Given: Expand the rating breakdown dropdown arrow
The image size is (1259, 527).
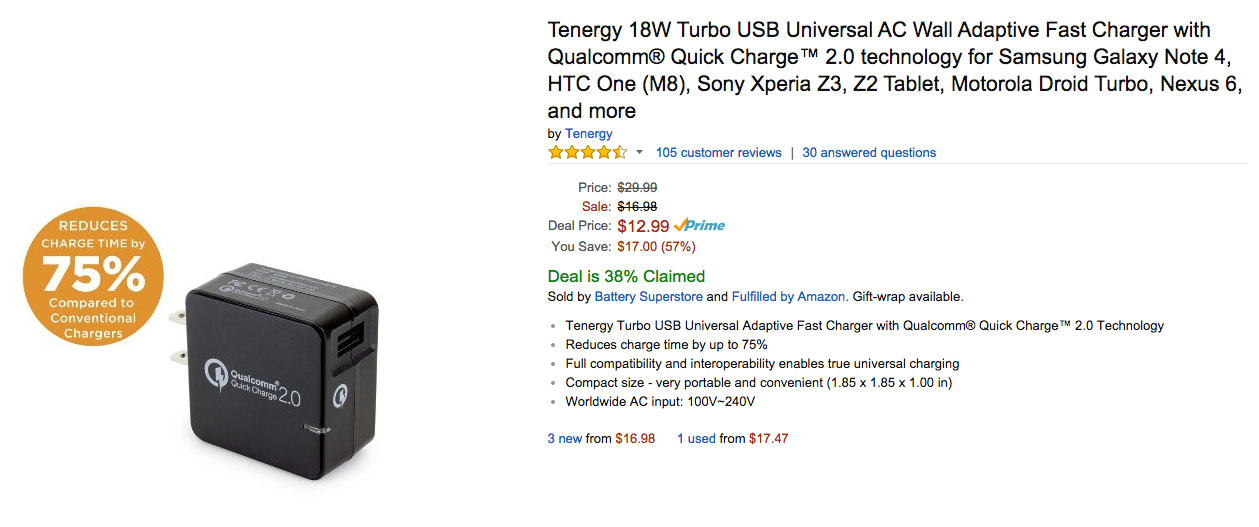Looking at the screenshot, I should pyautogui.click(x=639, y=153).
